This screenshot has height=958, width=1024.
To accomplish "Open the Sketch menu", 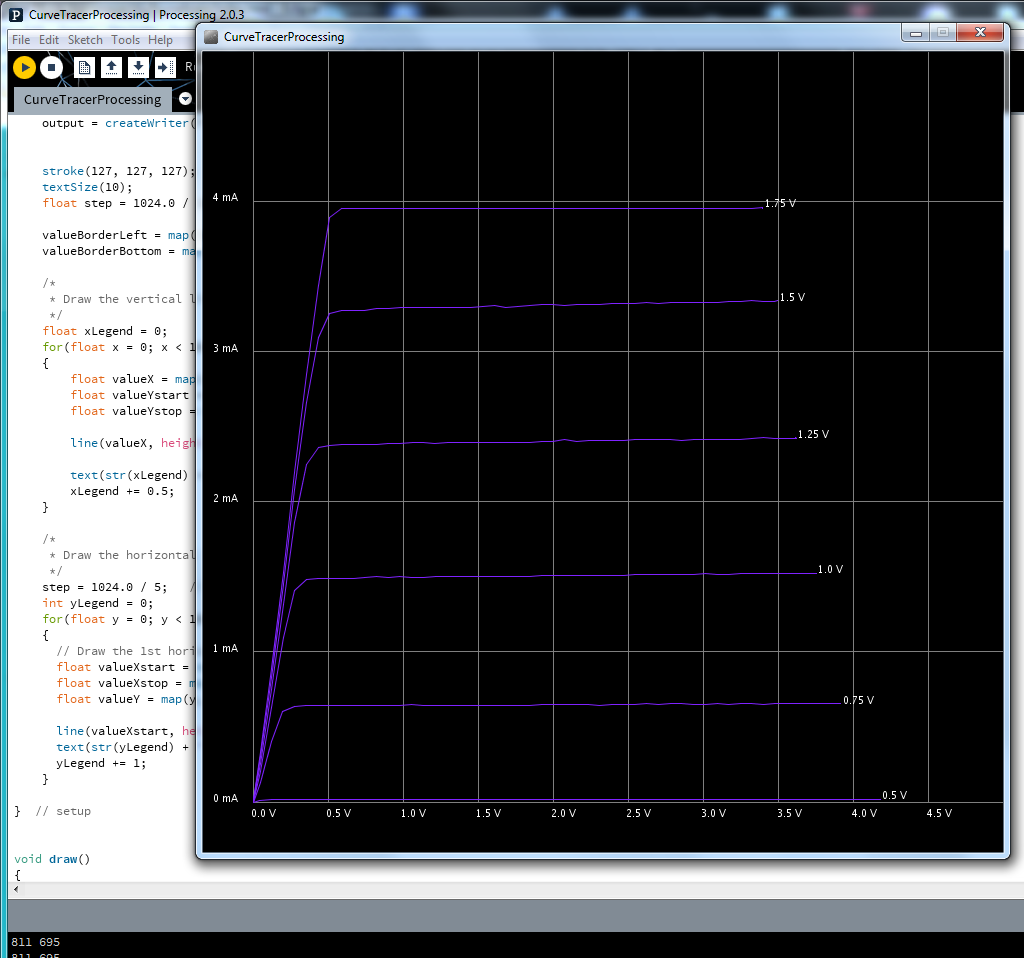I will [x=86, y=40].
